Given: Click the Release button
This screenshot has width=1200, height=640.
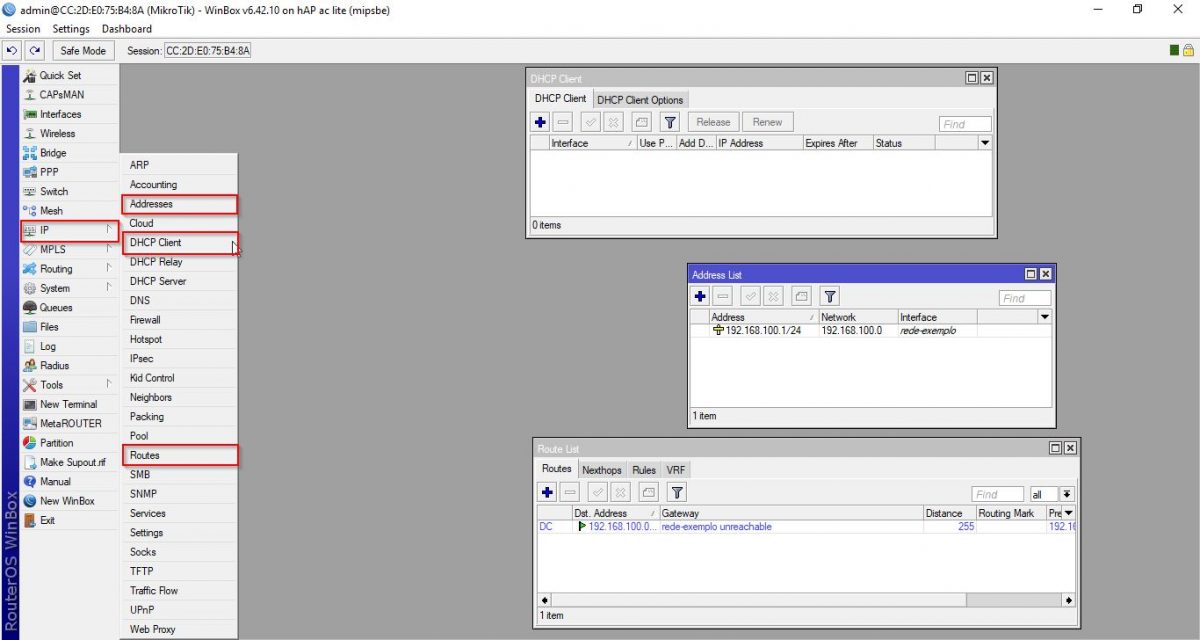Looking at the screenshot, I should point(712,121).
